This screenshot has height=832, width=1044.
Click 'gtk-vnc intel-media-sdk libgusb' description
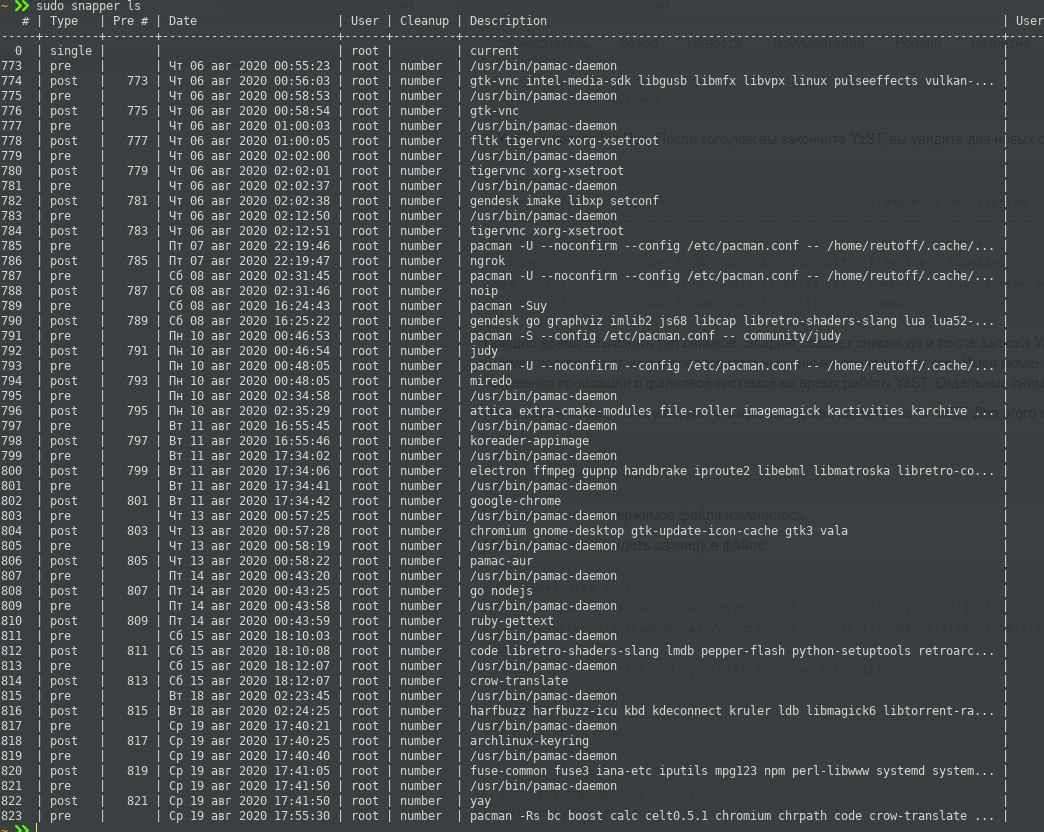click(x=732, y=81)
